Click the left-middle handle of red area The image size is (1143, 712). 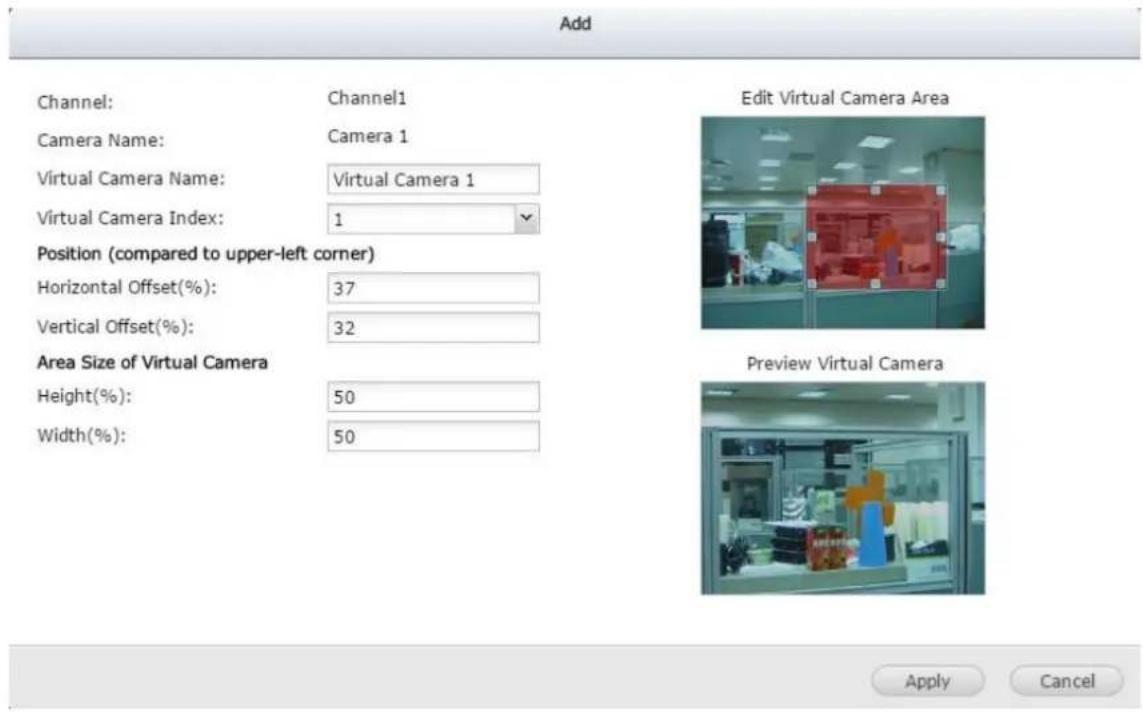click(x=812, y=237)
